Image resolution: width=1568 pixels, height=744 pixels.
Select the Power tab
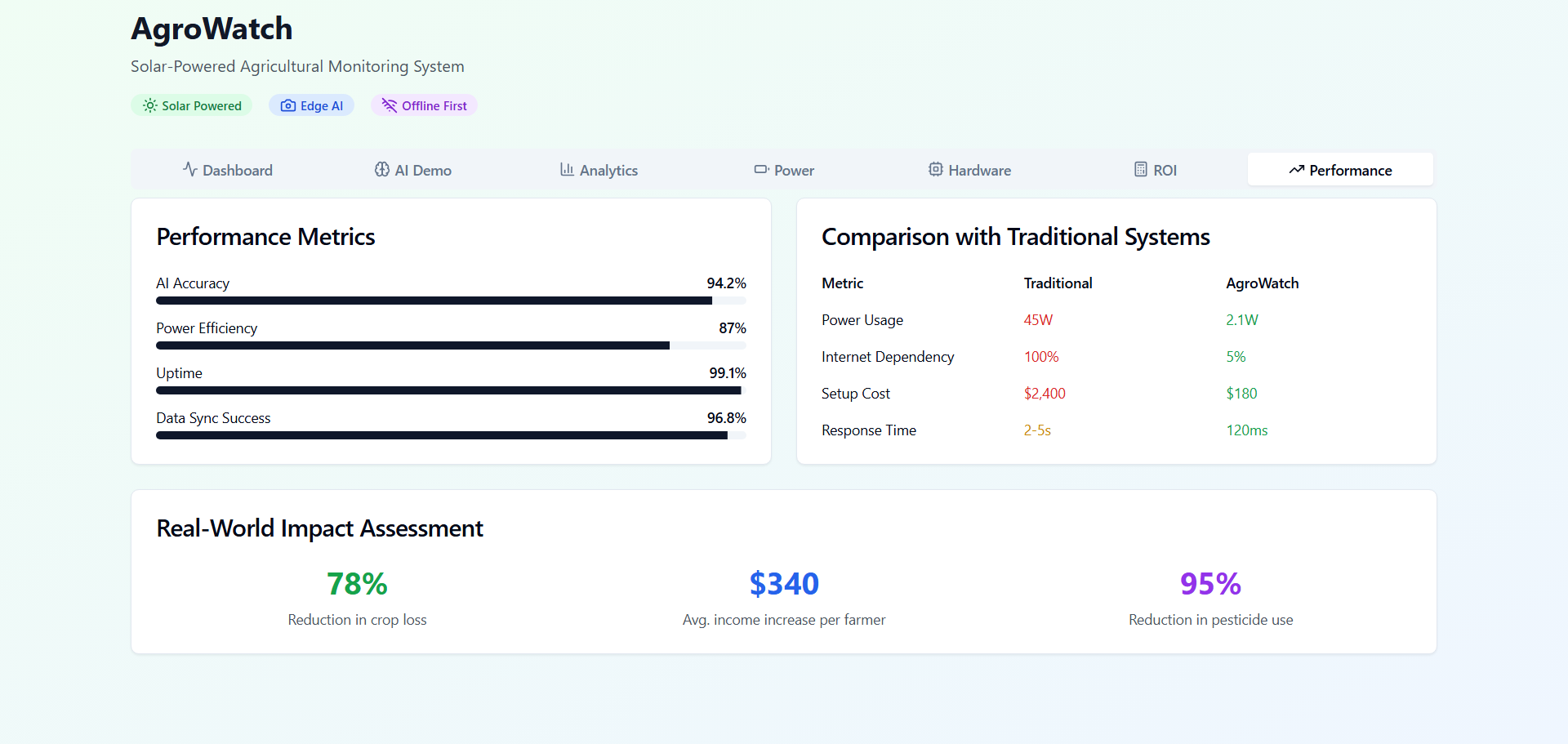pyautogui.click(x=783, y=170)
